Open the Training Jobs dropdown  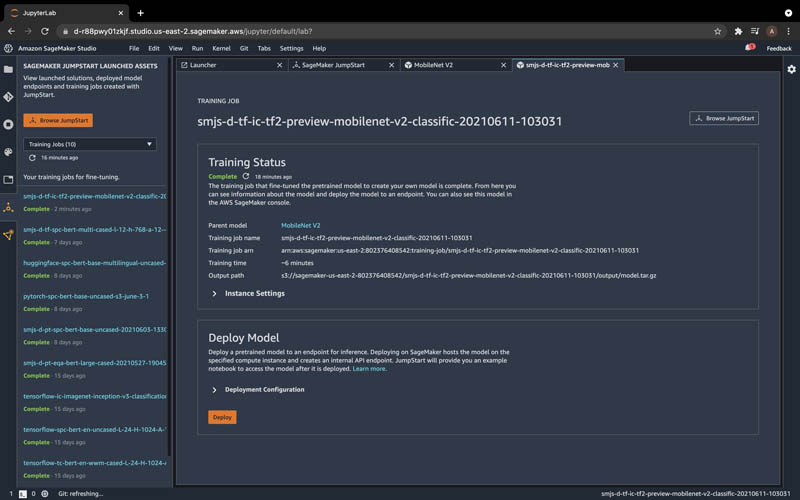coord(90,144)
